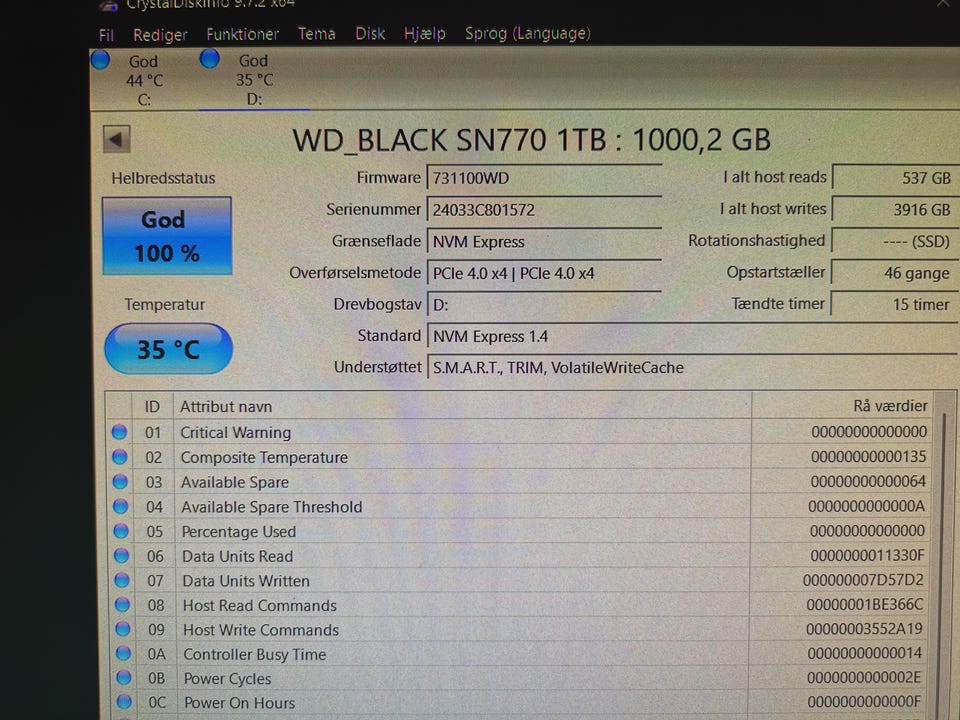Image resolution: width=960 pixels, height=720 pixels.
Task: Click the previous disk arrow button
Action: (116, 139)
